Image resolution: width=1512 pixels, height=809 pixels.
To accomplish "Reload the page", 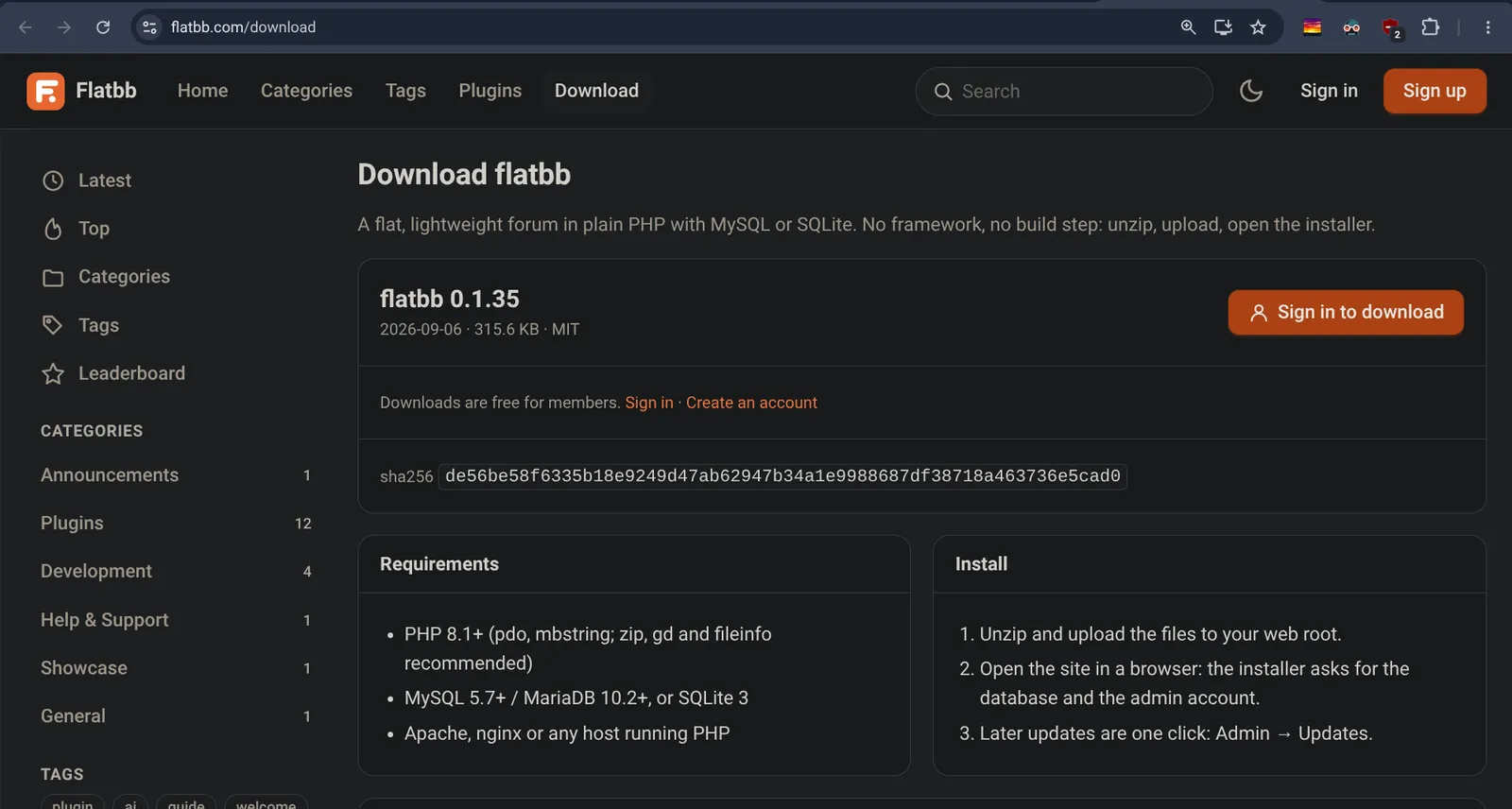I will tap(103, 27).
